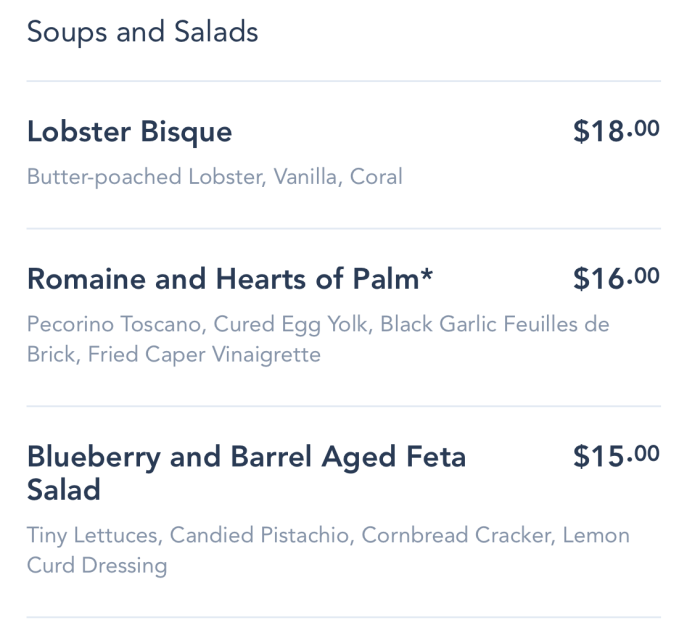Tap the Cornbread Cracker text

coord(458,536)
